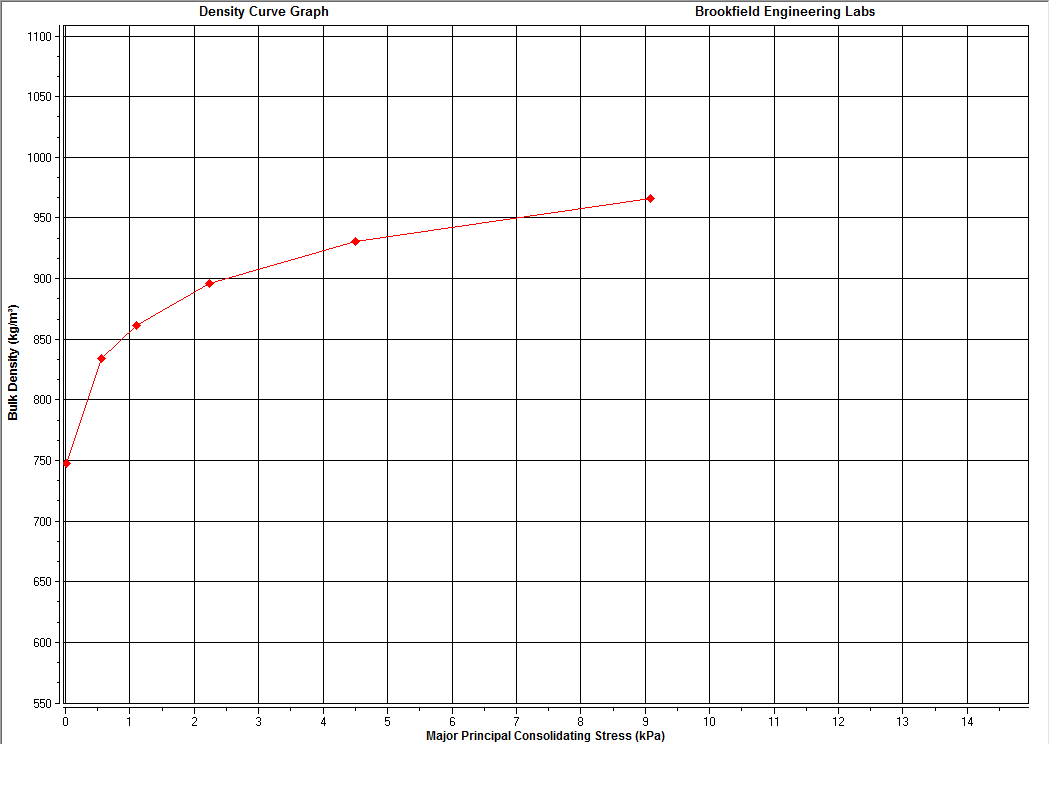Click the Major Principal Consolidating Stress label
The height and width of the screenshot is (790, 1050).
coord(547,735)
